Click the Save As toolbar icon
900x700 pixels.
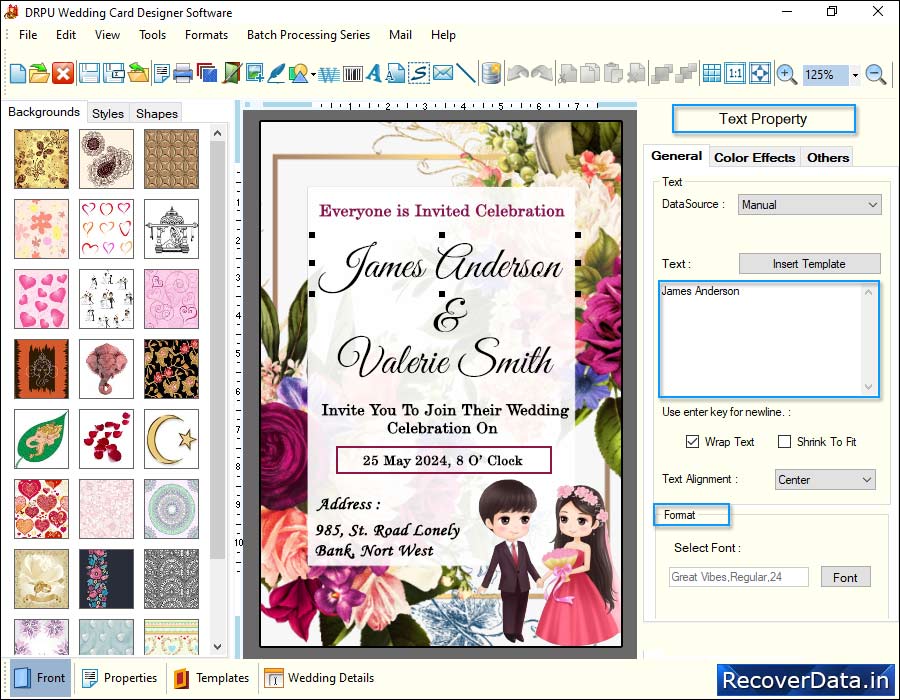pos(114,73)
